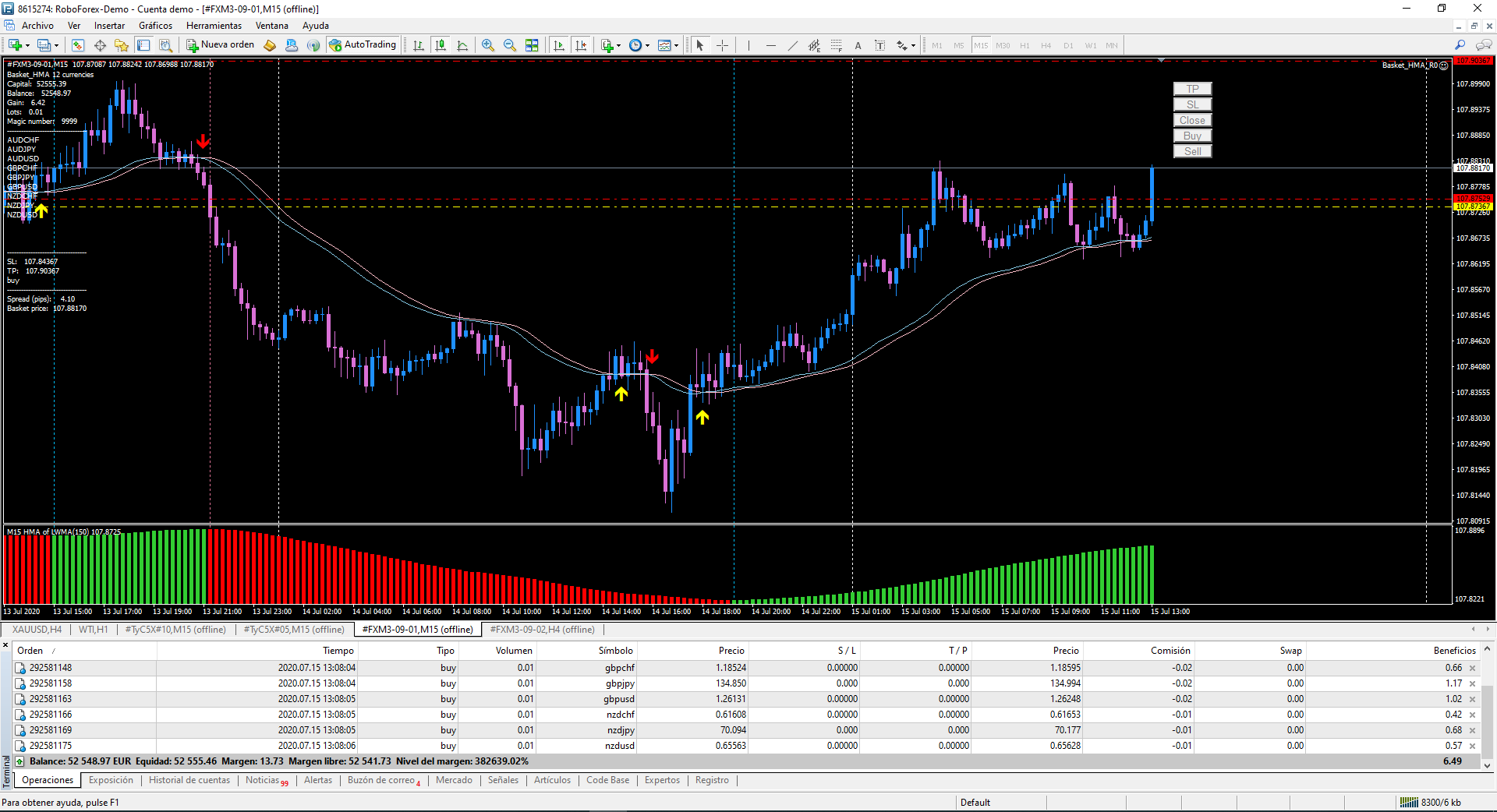
Task: Tile chart windows icon
Action: [x=532, y=45]
